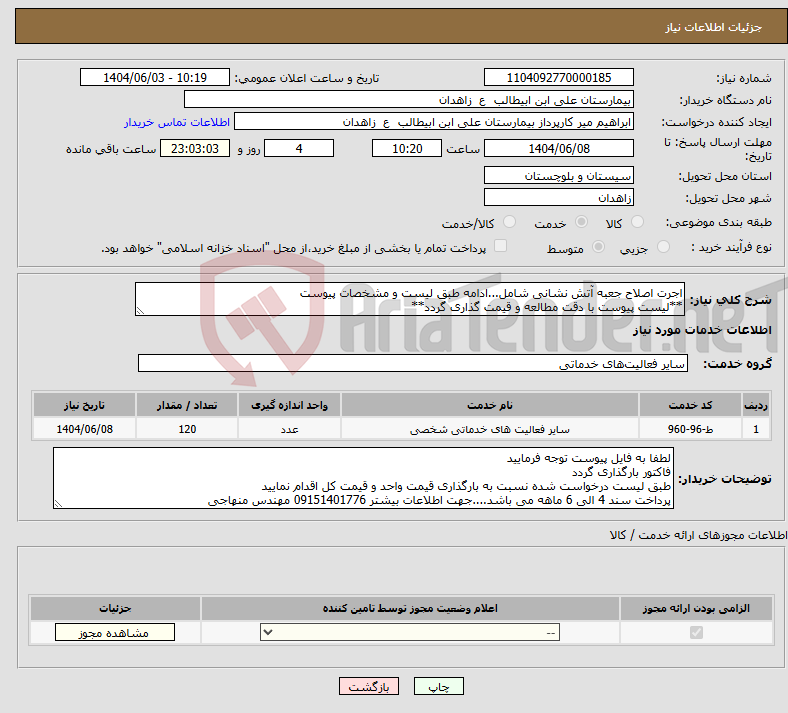Click the شهر محل تحویل field زاهدان
Viewport: 788px width, 713px height.
[559, 197]
